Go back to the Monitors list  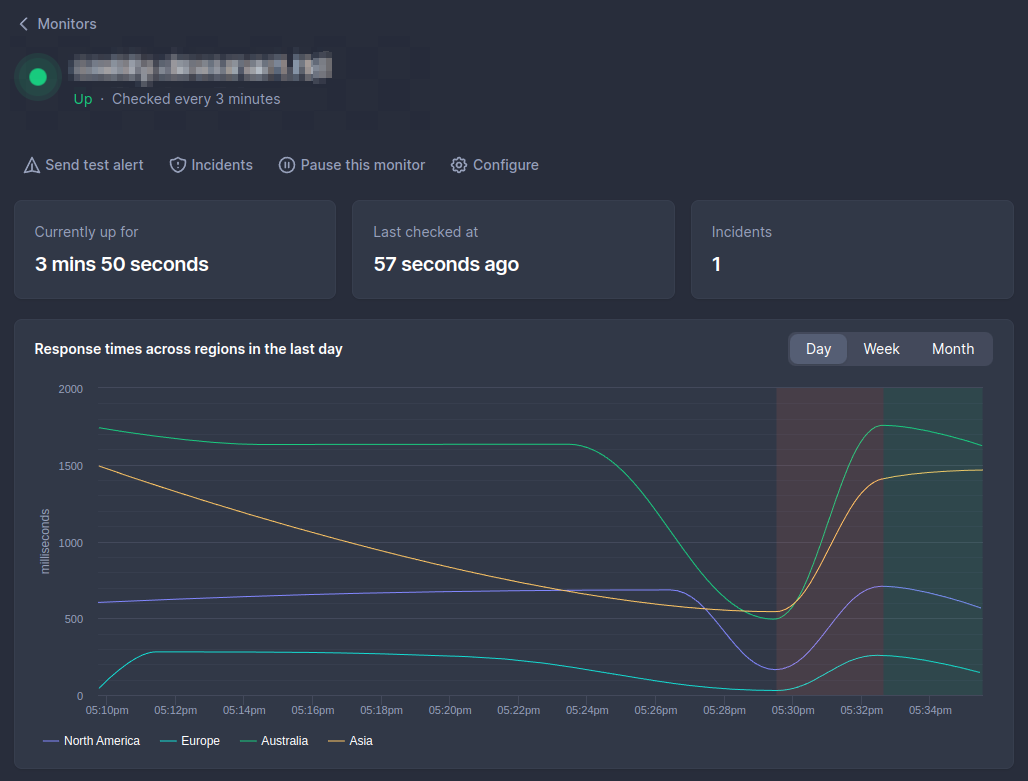(x=58, y=24)
